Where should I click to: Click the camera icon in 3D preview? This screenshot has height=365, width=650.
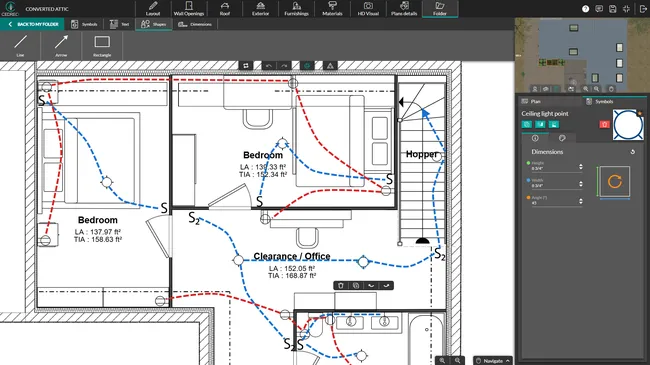click(x=571, y=89)
